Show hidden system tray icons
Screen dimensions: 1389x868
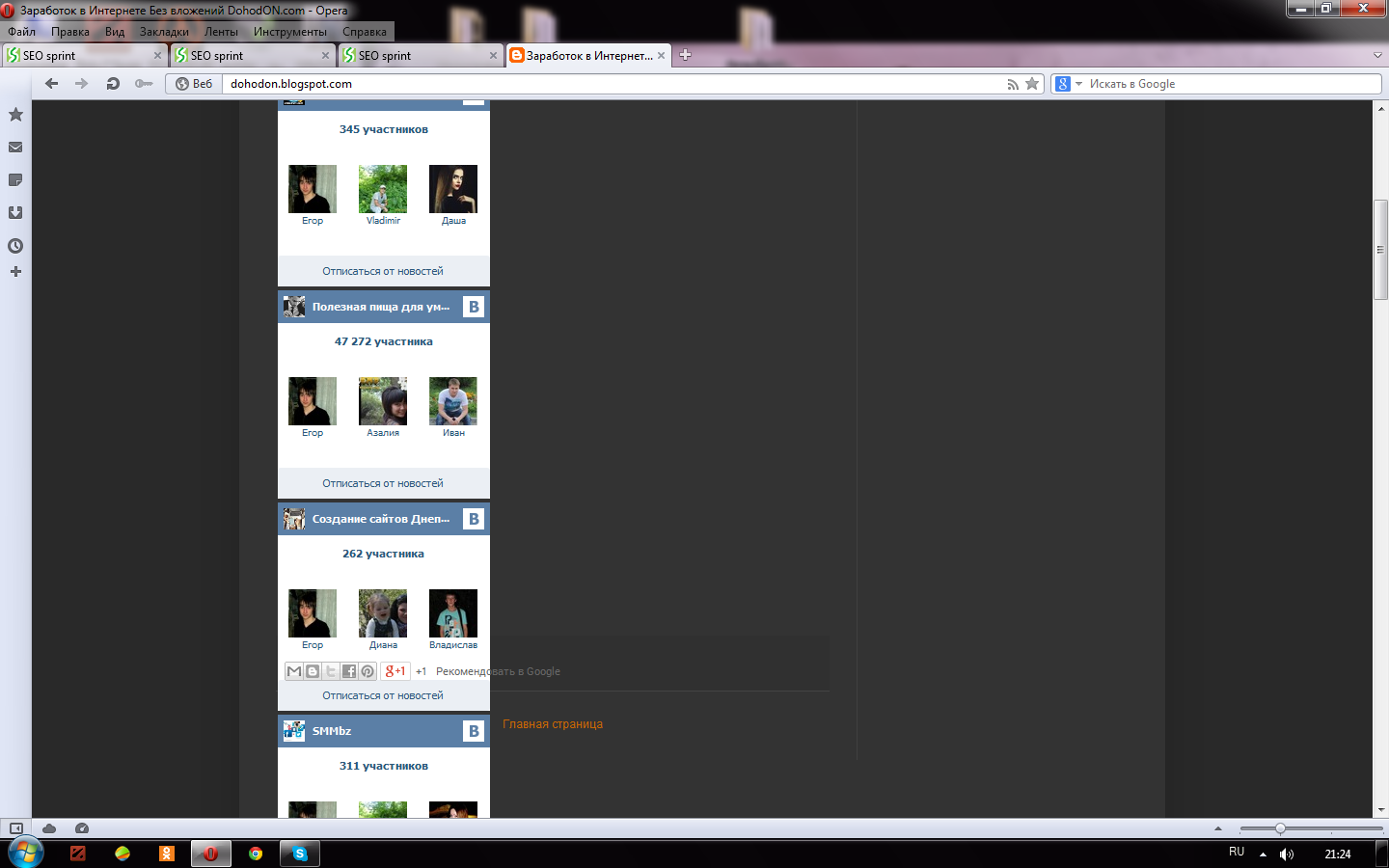pos(1263,854)
